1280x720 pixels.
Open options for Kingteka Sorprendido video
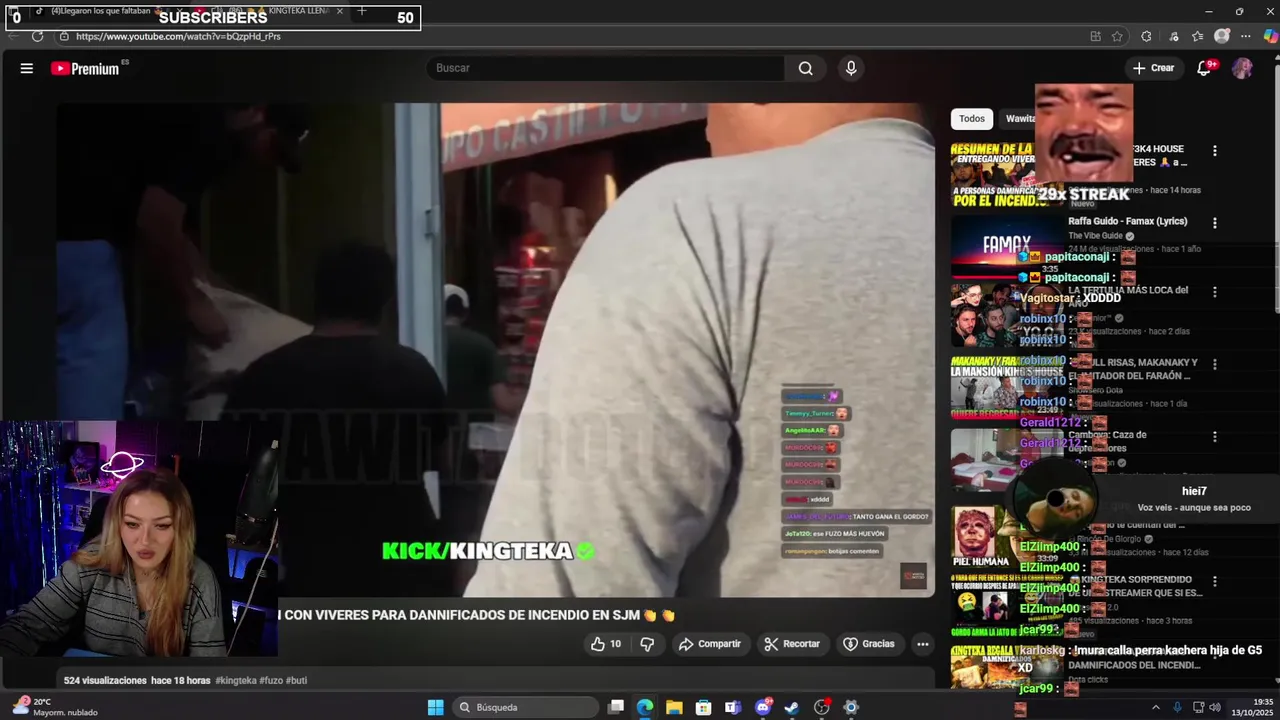(1215, 581)
